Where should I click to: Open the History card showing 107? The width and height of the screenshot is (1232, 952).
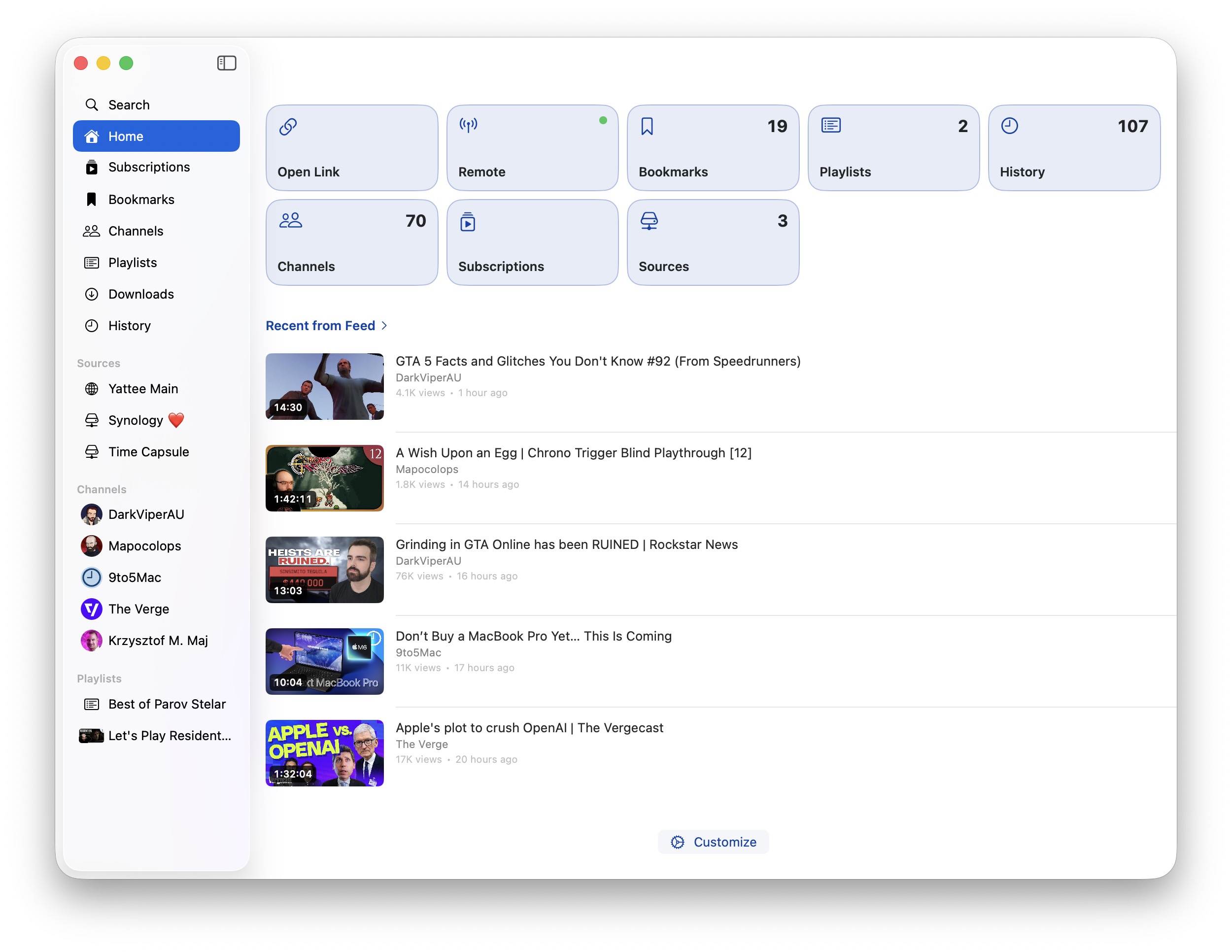[1075, 148]
